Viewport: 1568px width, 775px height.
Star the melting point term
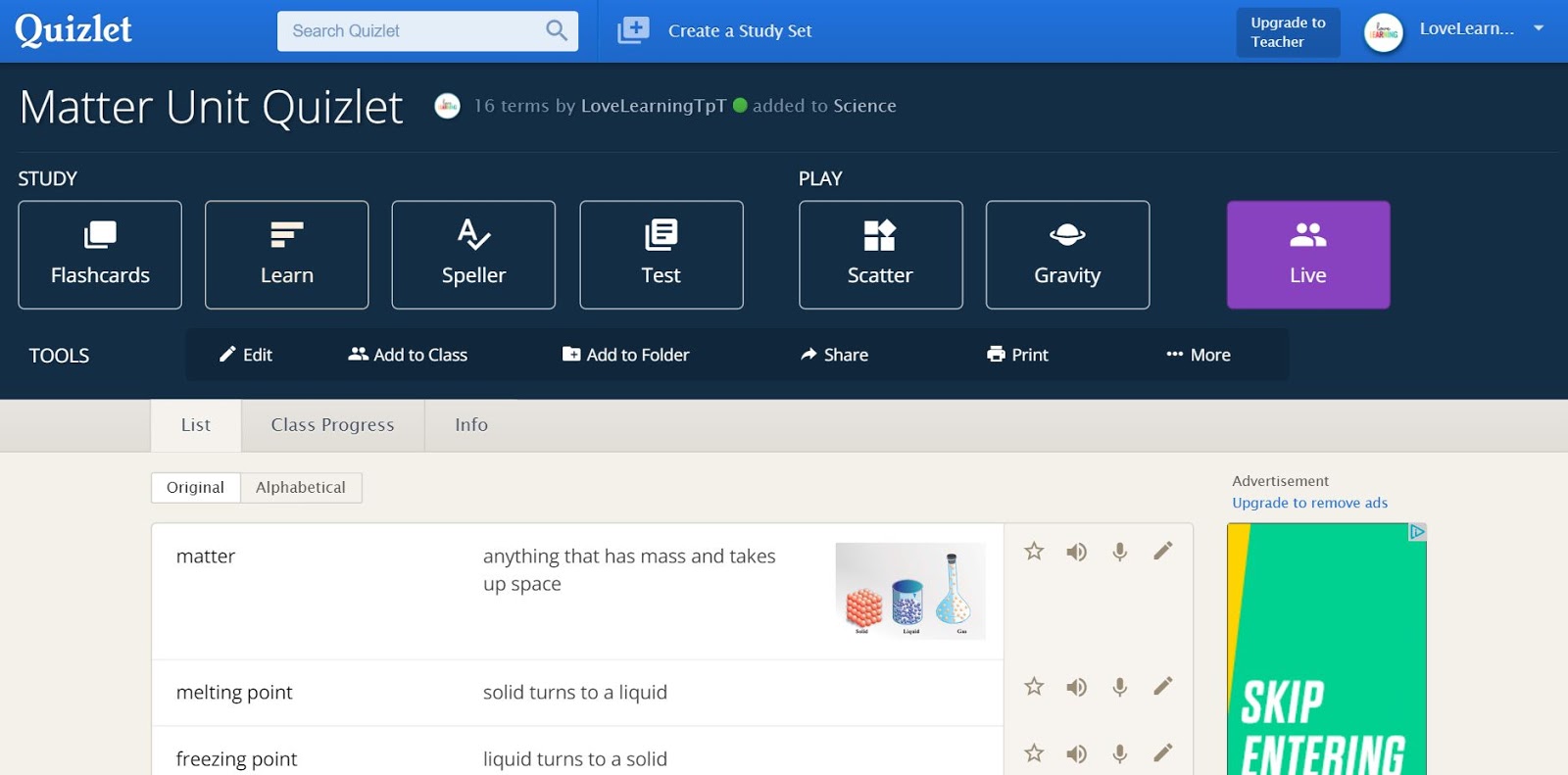point(1034,687)
